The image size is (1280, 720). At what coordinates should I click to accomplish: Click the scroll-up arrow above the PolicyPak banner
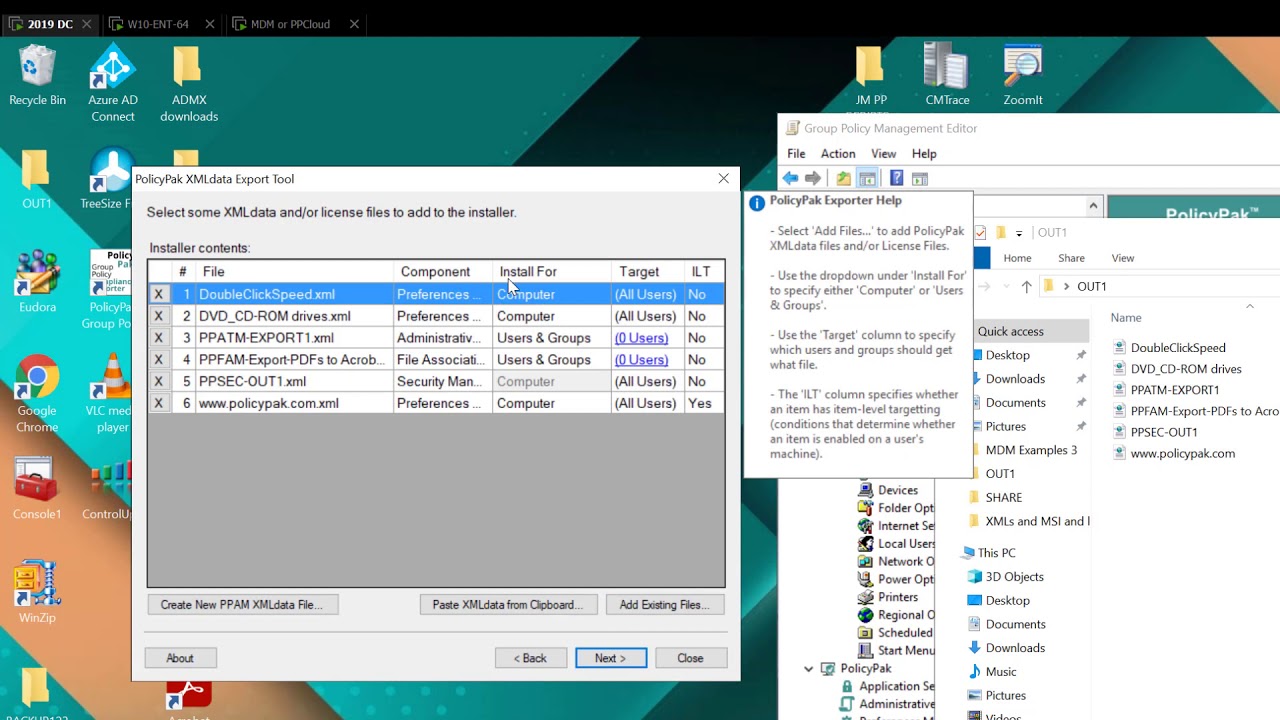click(x=1093, y=206)
